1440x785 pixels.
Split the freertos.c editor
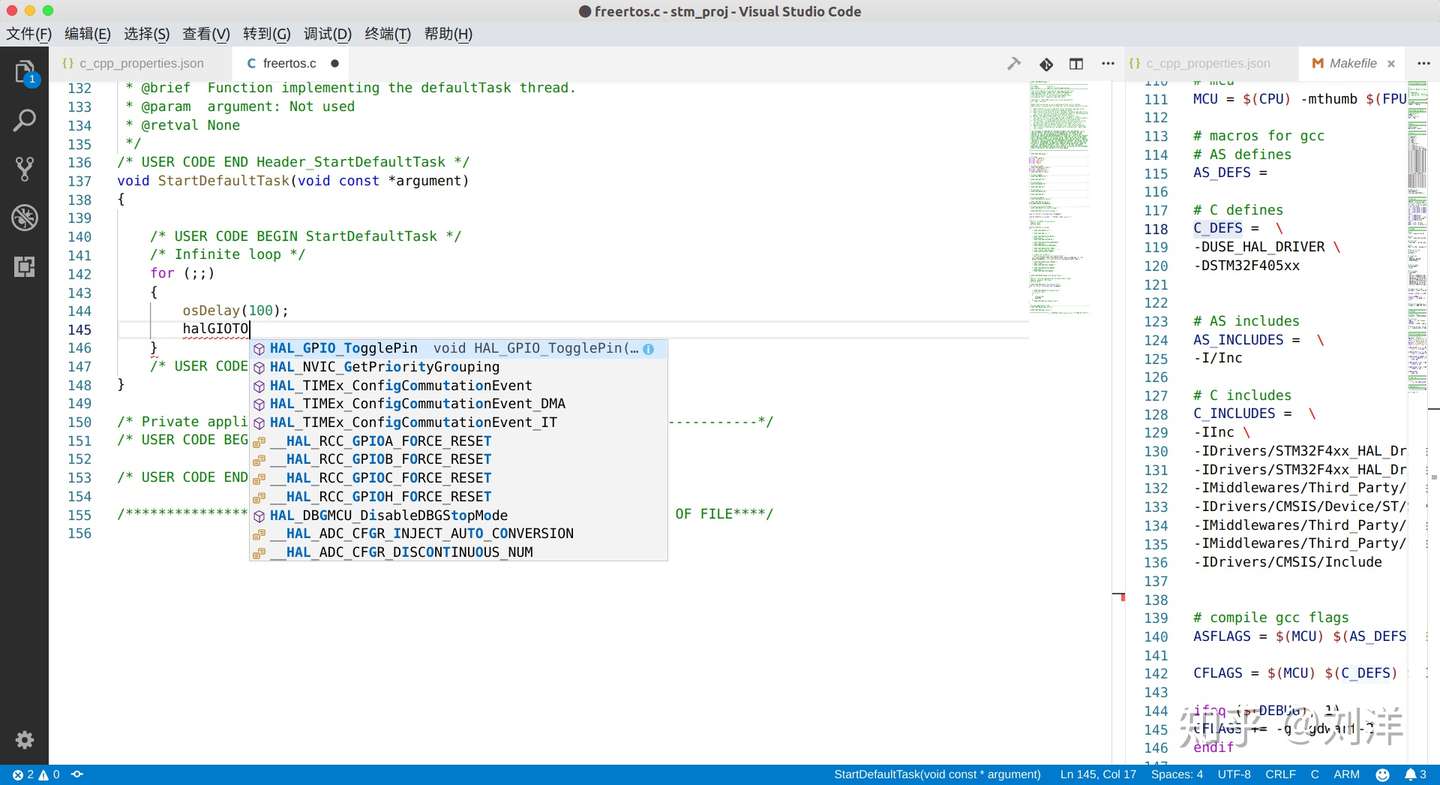1076,63
